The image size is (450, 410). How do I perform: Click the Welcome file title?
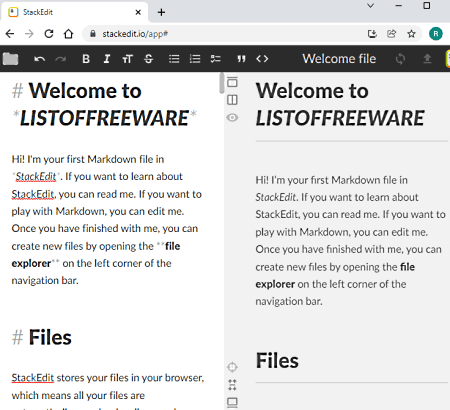click(339, 59)
